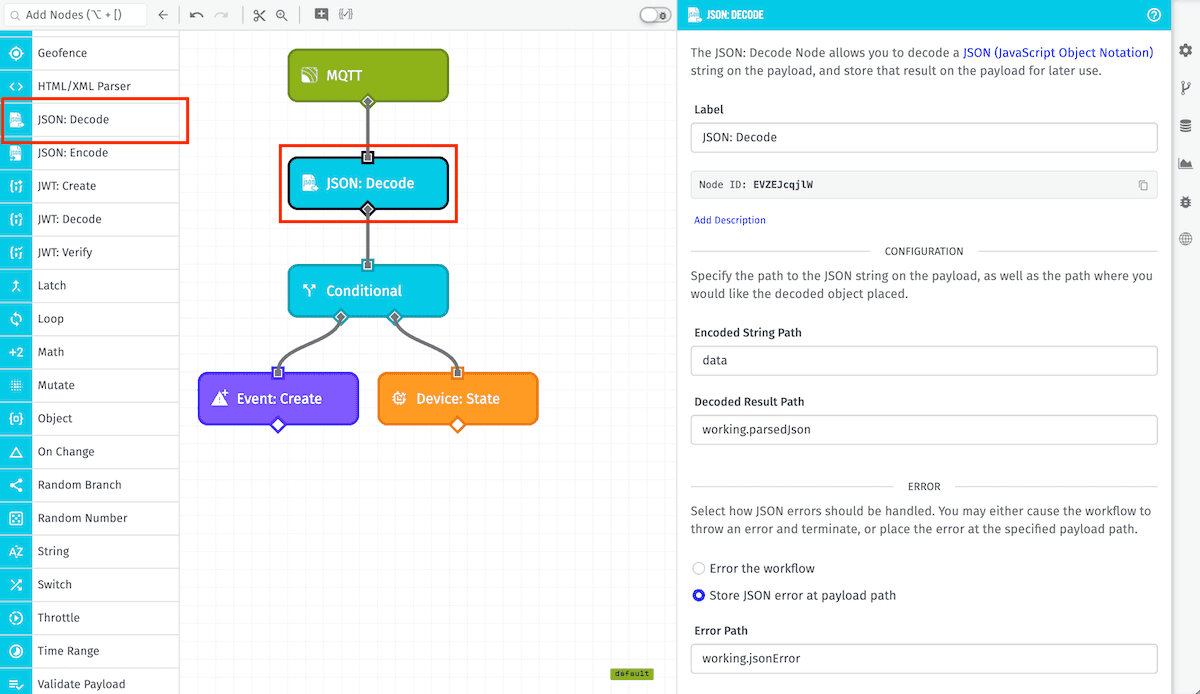Click the Encoded String Path field
1200x694 pixels.
(923, 360)
